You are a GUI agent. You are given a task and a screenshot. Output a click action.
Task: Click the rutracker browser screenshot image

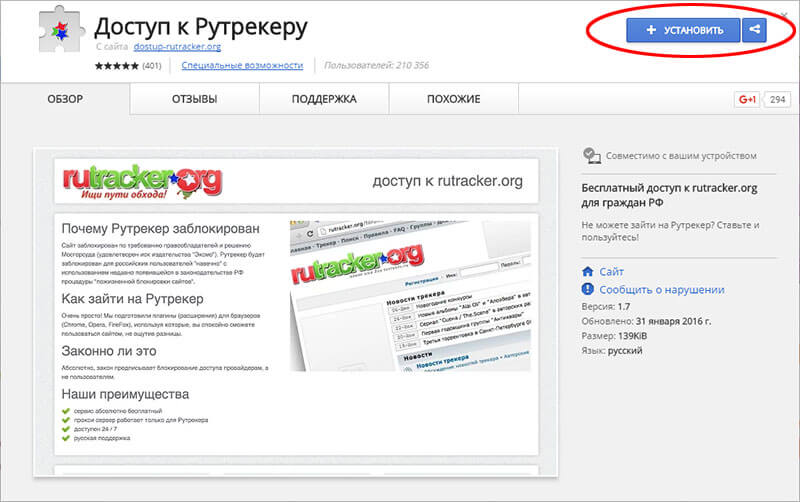[x=410, y=296]
